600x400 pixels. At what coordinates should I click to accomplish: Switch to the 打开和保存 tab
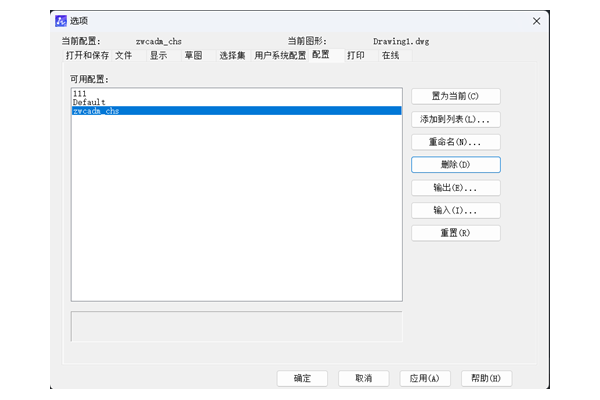click(x=87, y=56)
